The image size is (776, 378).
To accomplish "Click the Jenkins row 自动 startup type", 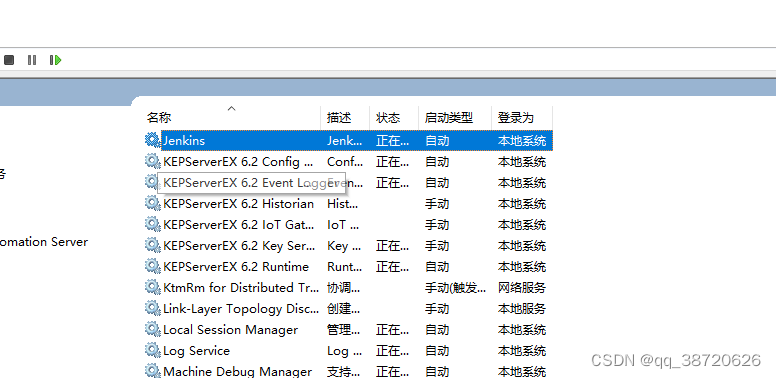I will pos(437,141).
